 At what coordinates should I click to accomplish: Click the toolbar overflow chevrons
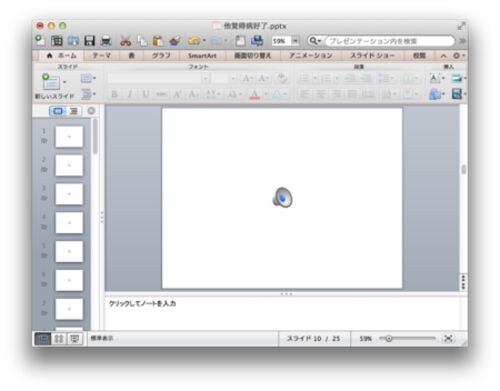462,41
